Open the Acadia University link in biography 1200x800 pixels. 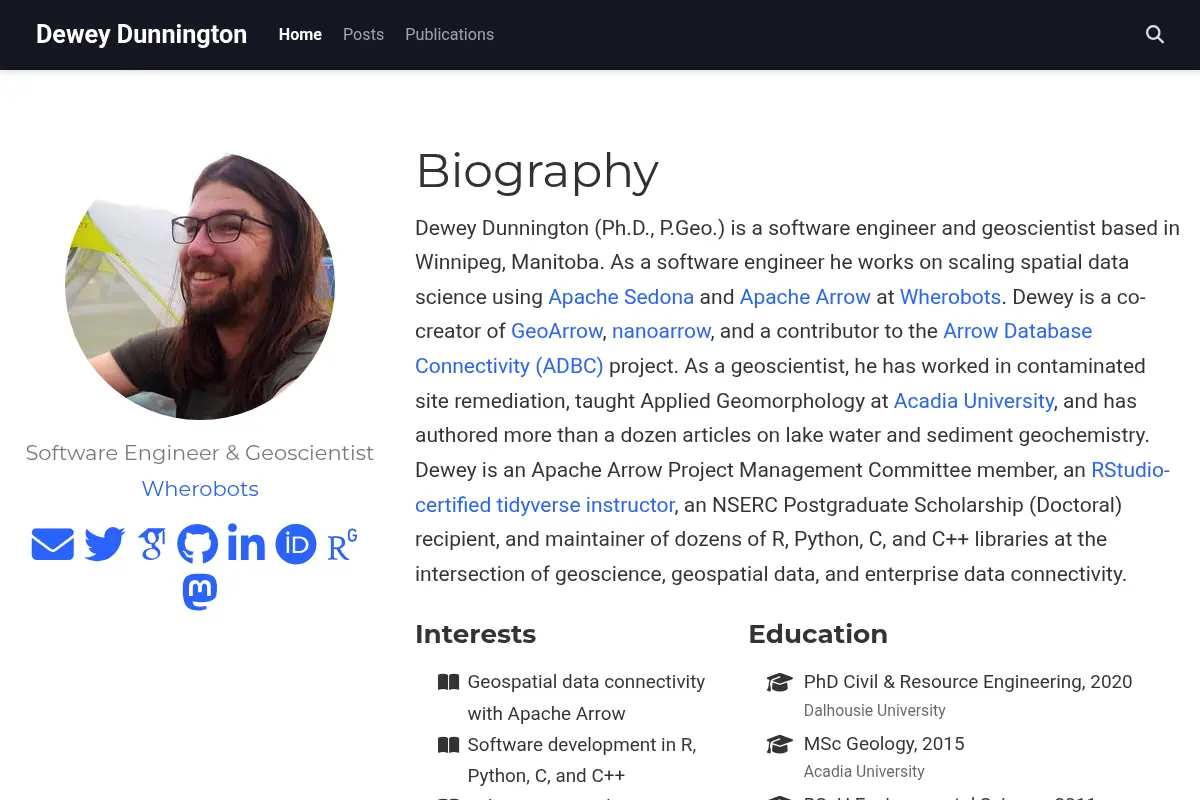tap(974, 401)
